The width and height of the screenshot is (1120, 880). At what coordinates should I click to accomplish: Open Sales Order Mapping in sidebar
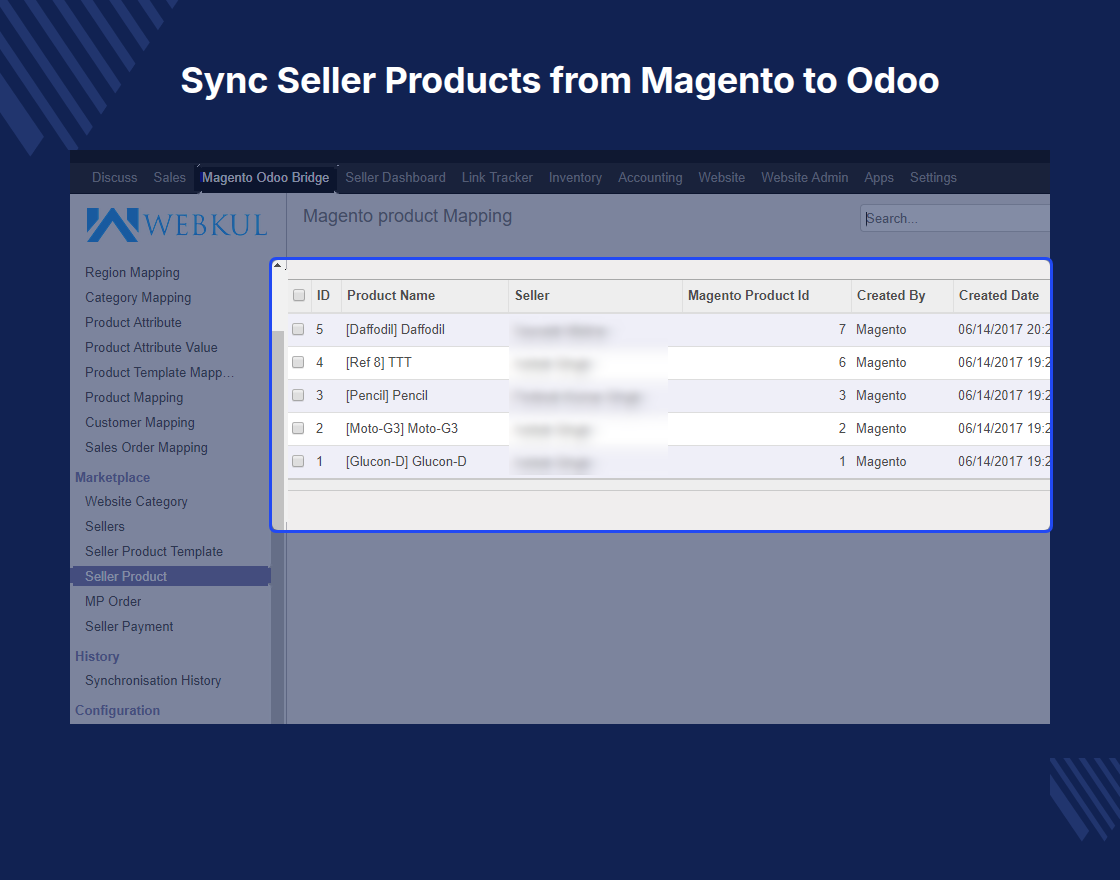tap(146, 447)
